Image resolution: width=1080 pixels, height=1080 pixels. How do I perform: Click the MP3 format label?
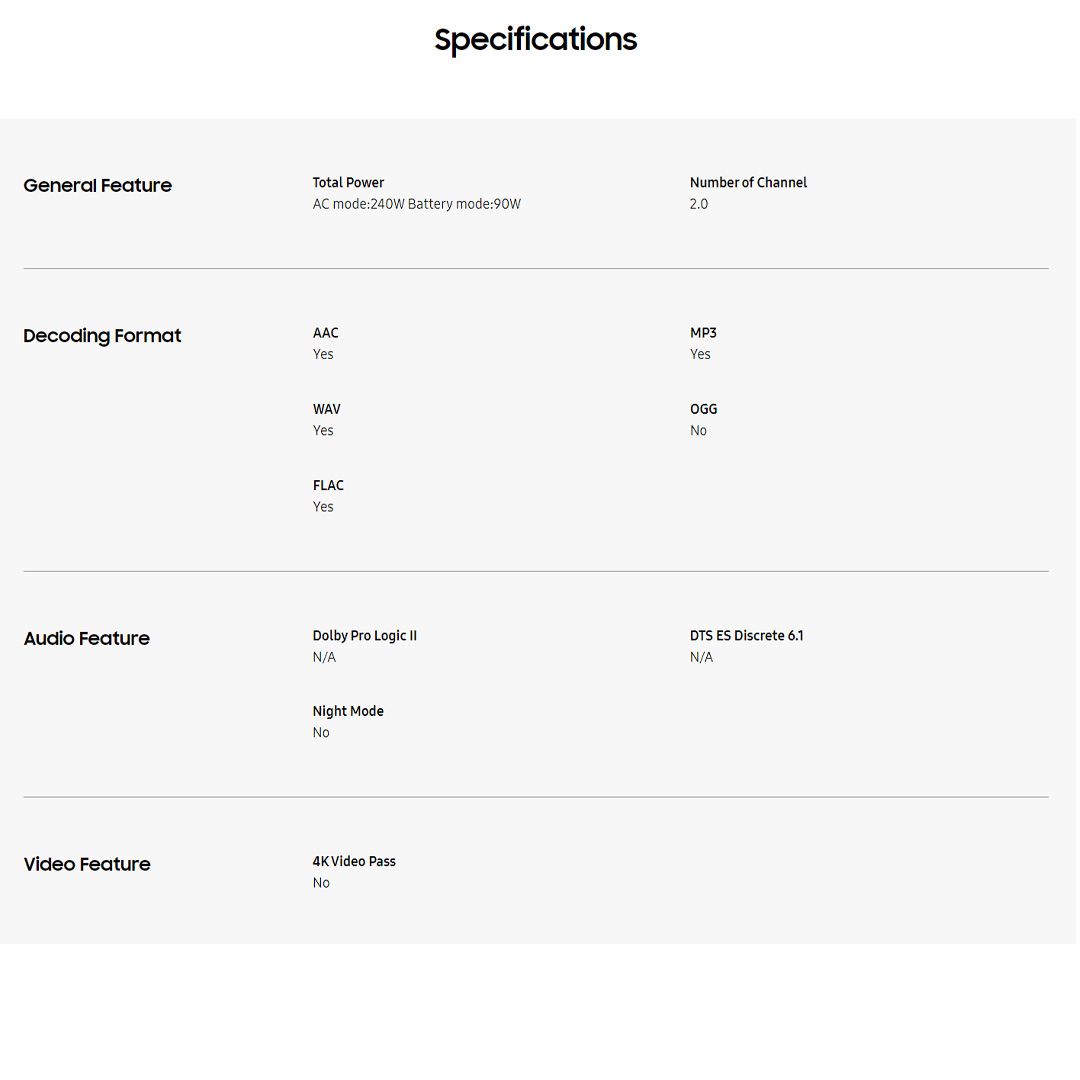[x=703, y=333]
